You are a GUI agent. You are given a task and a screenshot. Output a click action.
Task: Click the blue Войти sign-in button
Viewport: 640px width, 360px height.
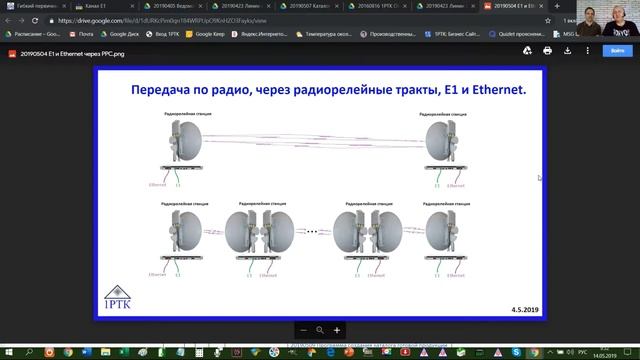618,51
